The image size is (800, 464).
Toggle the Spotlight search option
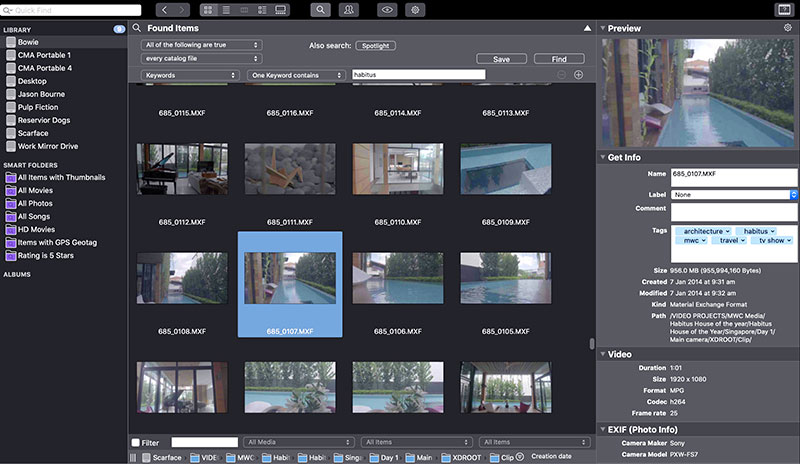tap(376, 45)
